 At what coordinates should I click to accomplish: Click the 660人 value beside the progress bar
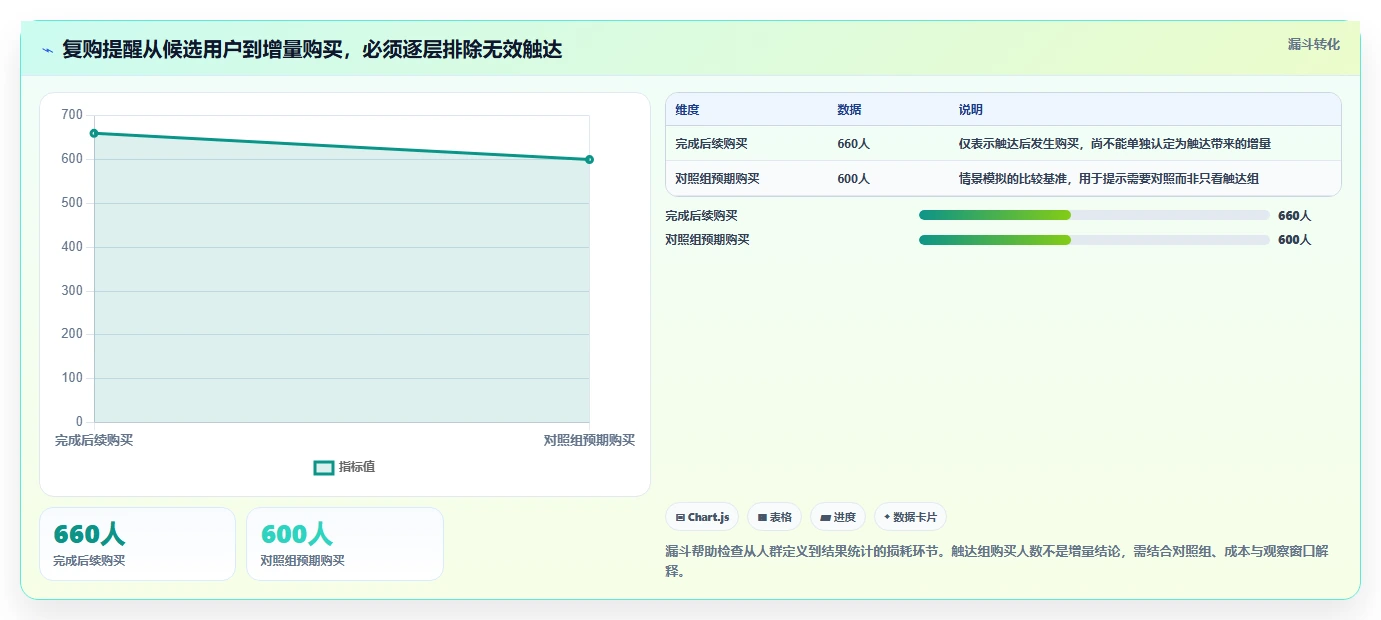coord(1294,216)
